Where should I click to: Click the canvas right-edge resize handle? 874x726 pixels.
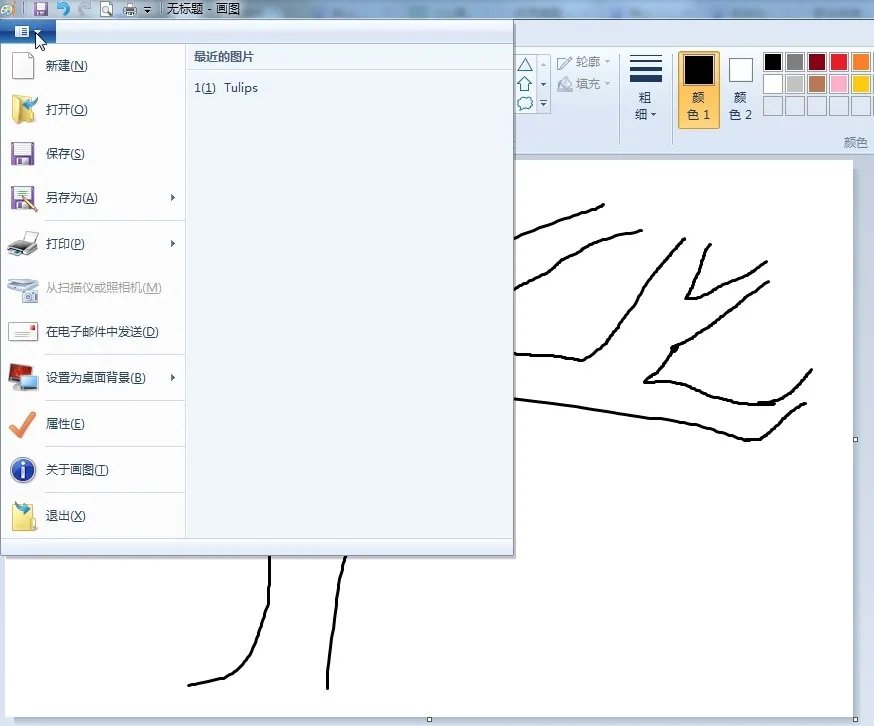[x=856, y=439]
